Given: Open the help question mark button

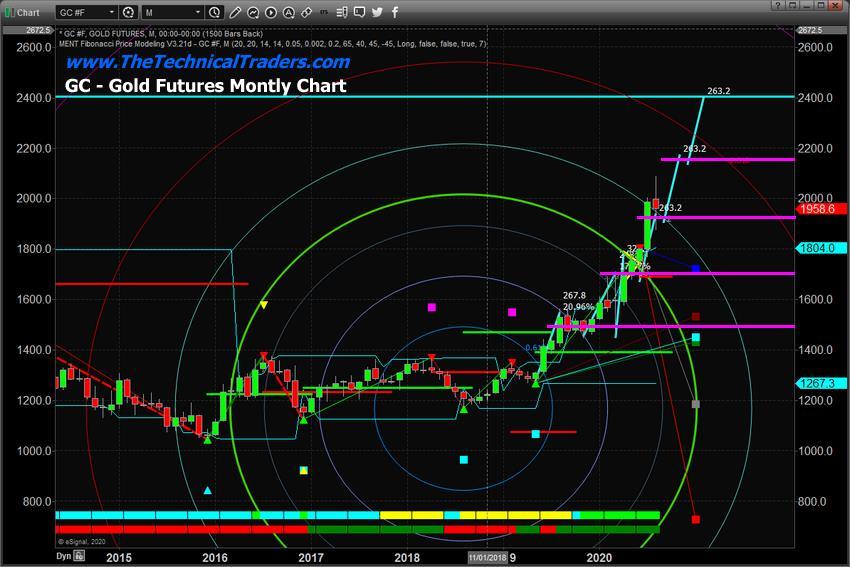Looking at the screenshot, I should pyautogui.click(x=777, y=5).
